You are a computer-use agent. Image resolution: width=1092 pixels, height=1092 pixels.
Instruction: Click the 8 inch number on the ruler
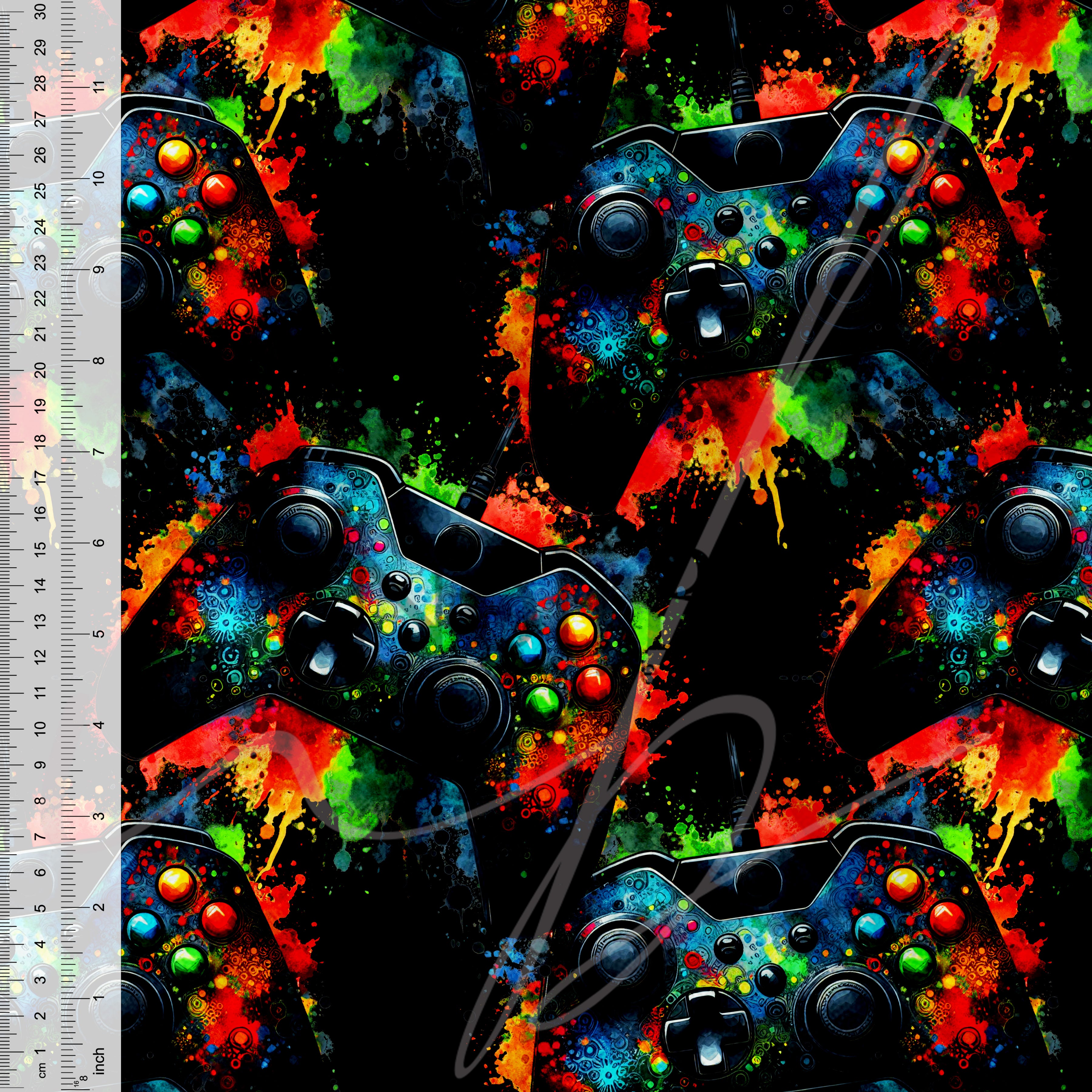99,360
